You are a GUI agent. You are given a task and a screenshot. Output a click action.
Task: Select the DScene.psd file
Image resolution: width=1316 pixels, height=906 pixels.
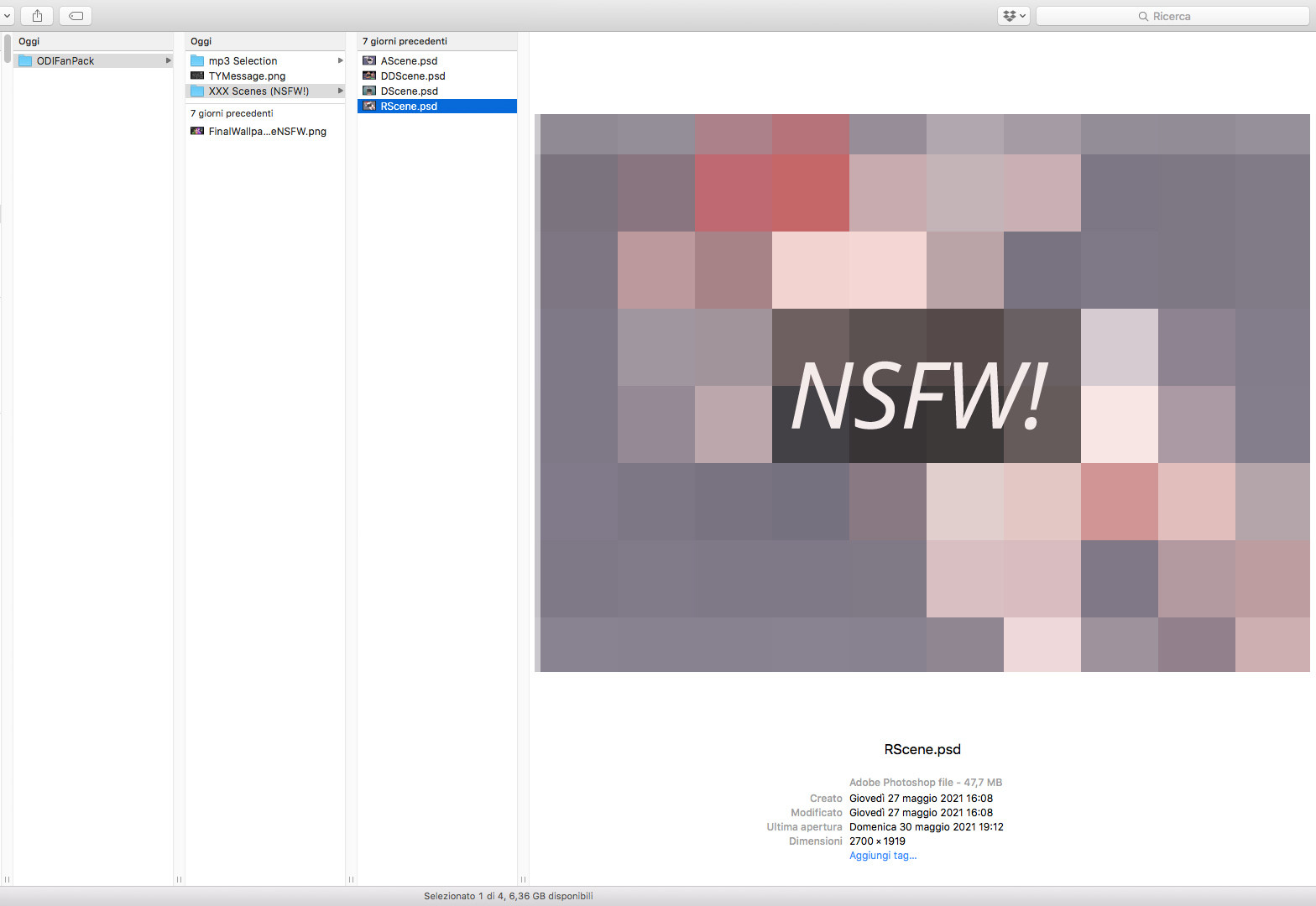437,91
